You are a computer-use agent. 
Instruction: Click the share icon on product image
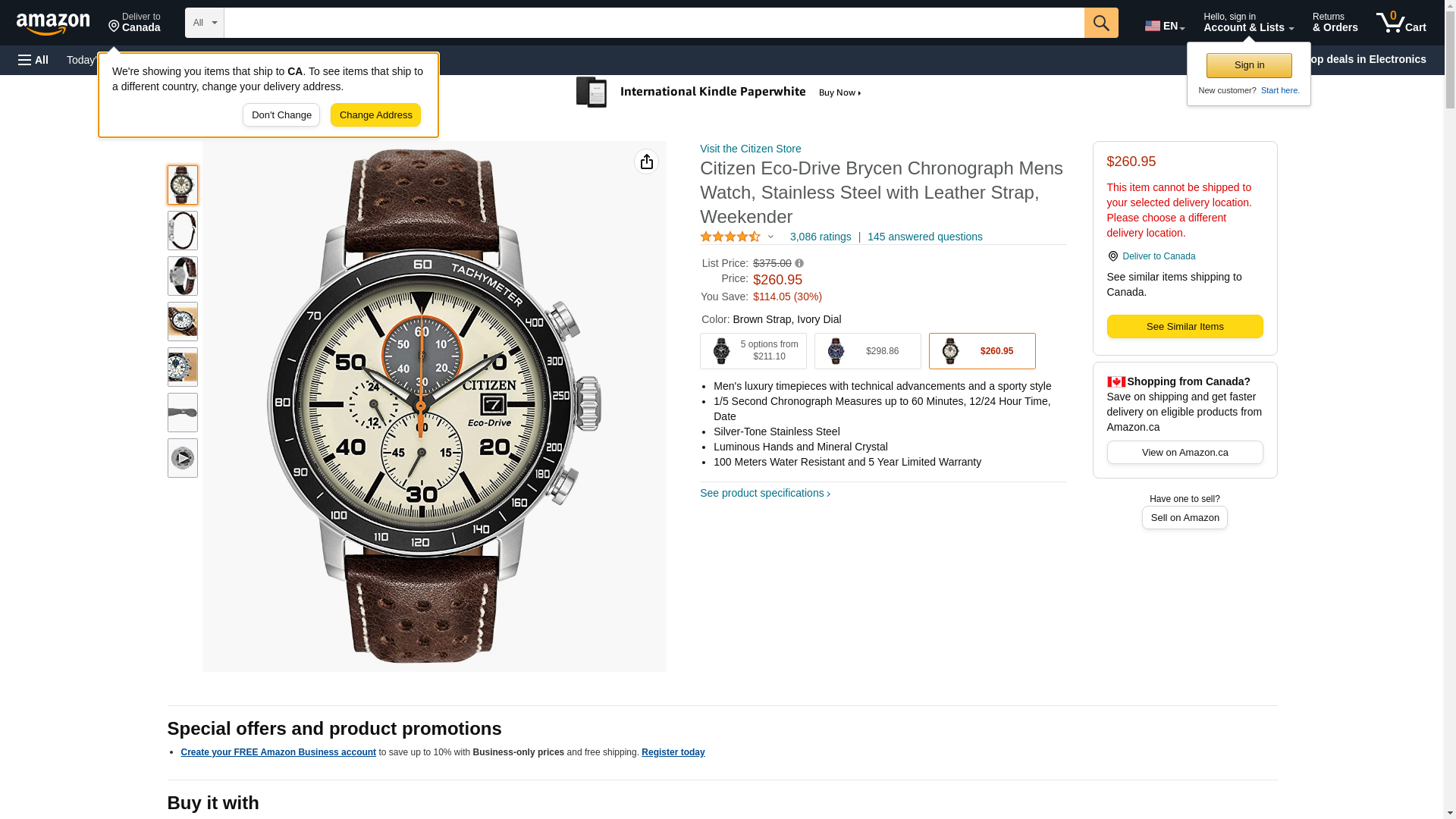pos(646,162)
